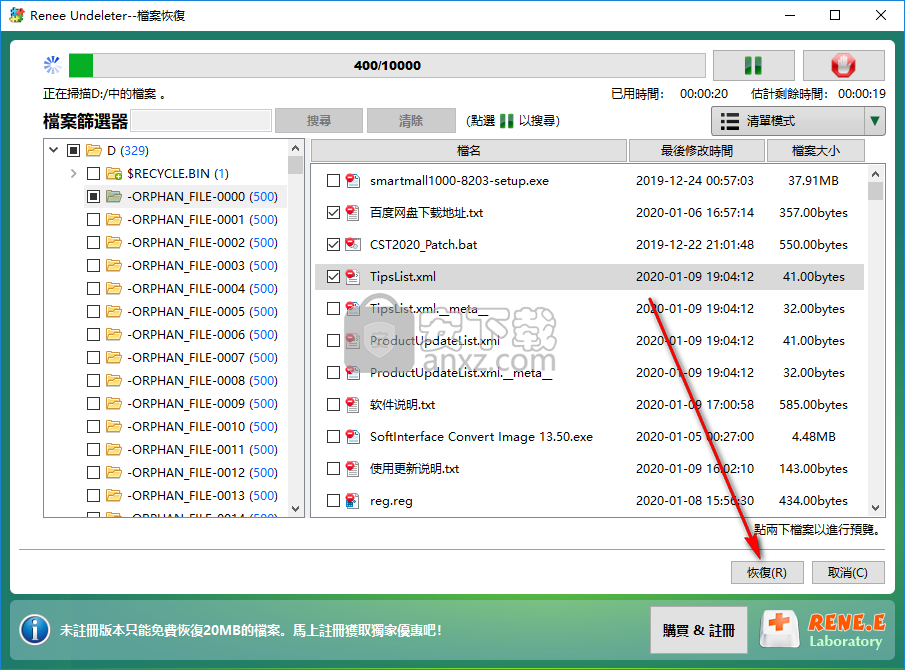Select the TipsList.xml._meta_ file name
Screen dimensions: 905x670
pyautogui.click(x=429, y=309)
